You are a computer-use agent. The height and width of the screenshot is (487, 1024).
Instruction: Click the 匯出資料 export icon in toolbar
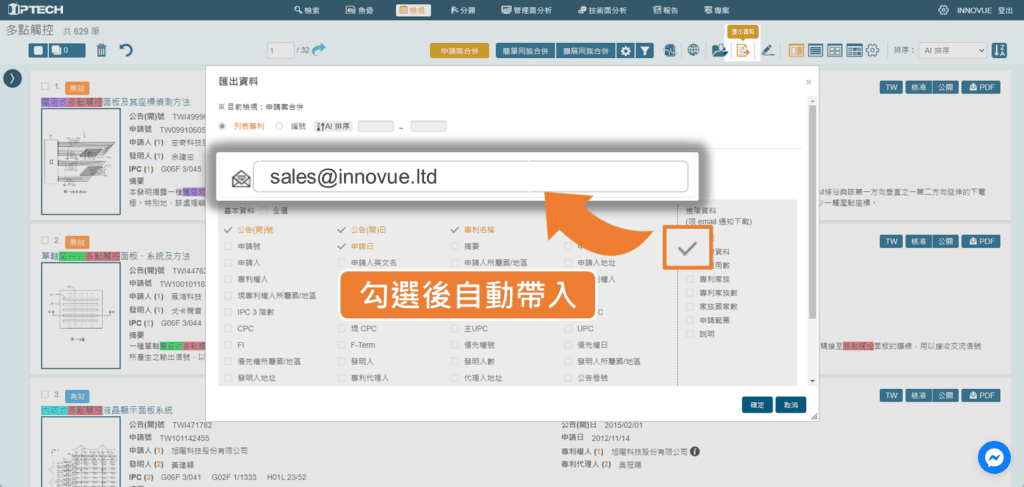(x=743, y=50)
